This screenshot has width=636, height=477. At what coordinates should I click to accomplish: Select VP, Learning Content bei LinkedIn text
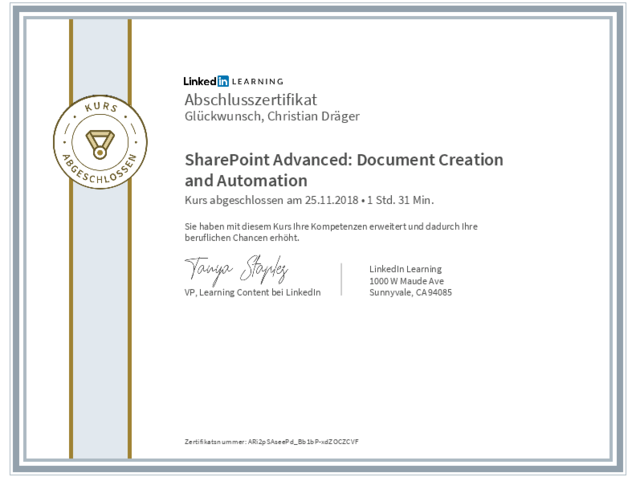coord(252,292)
